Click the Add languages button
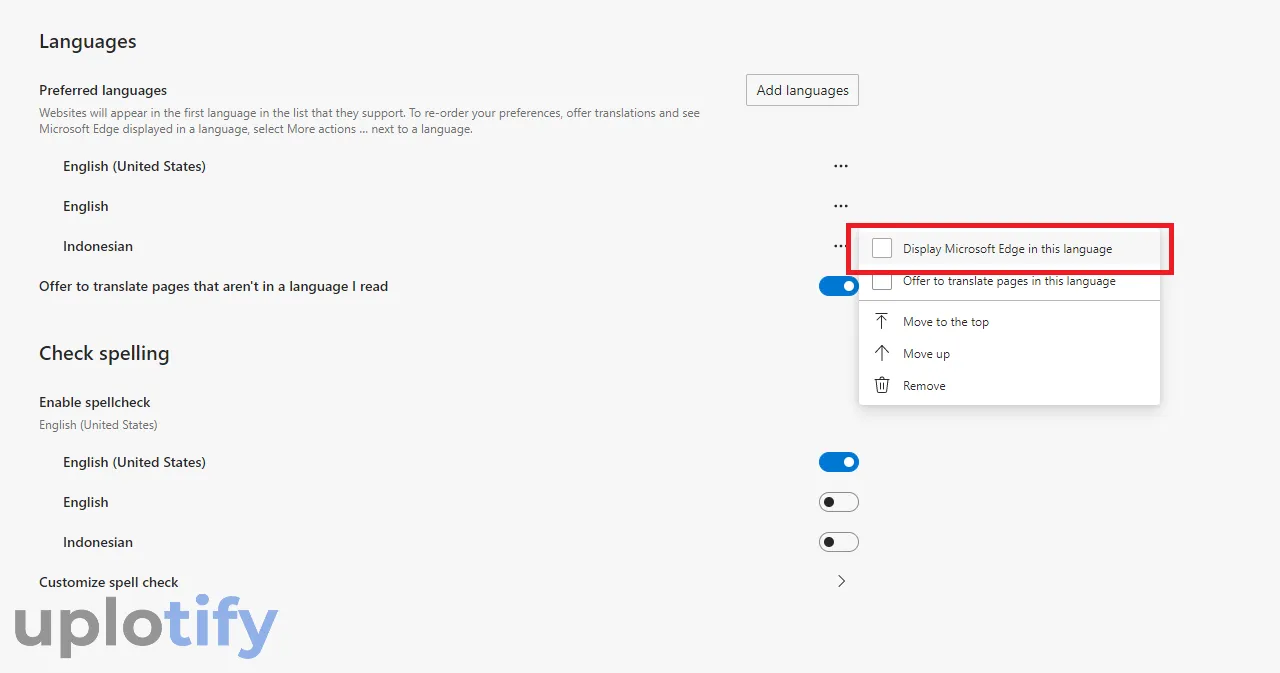 [x=802, y=90]
